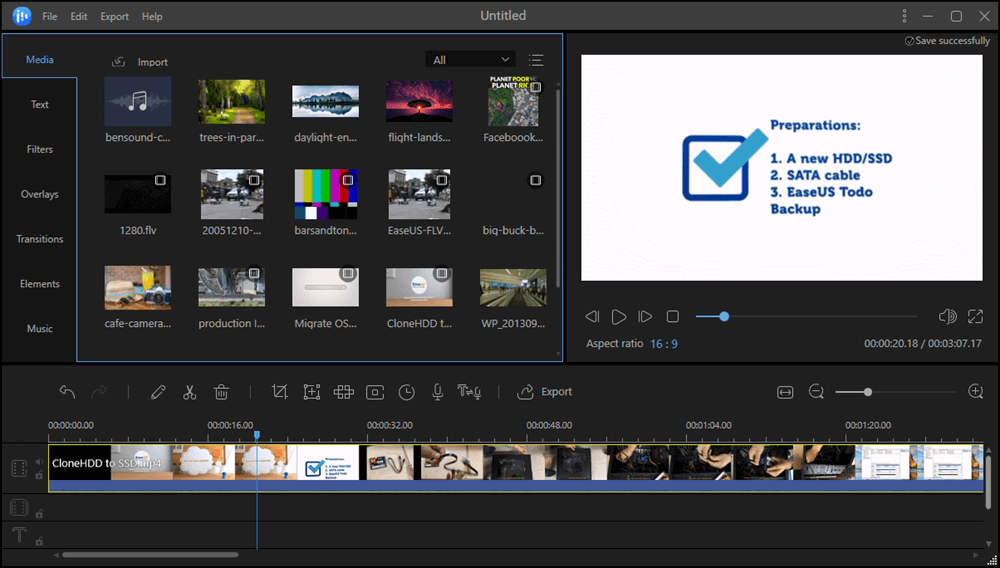
Task: Open the All media filter dropdown
Action: pyautogui.click(x=470, y=60)
